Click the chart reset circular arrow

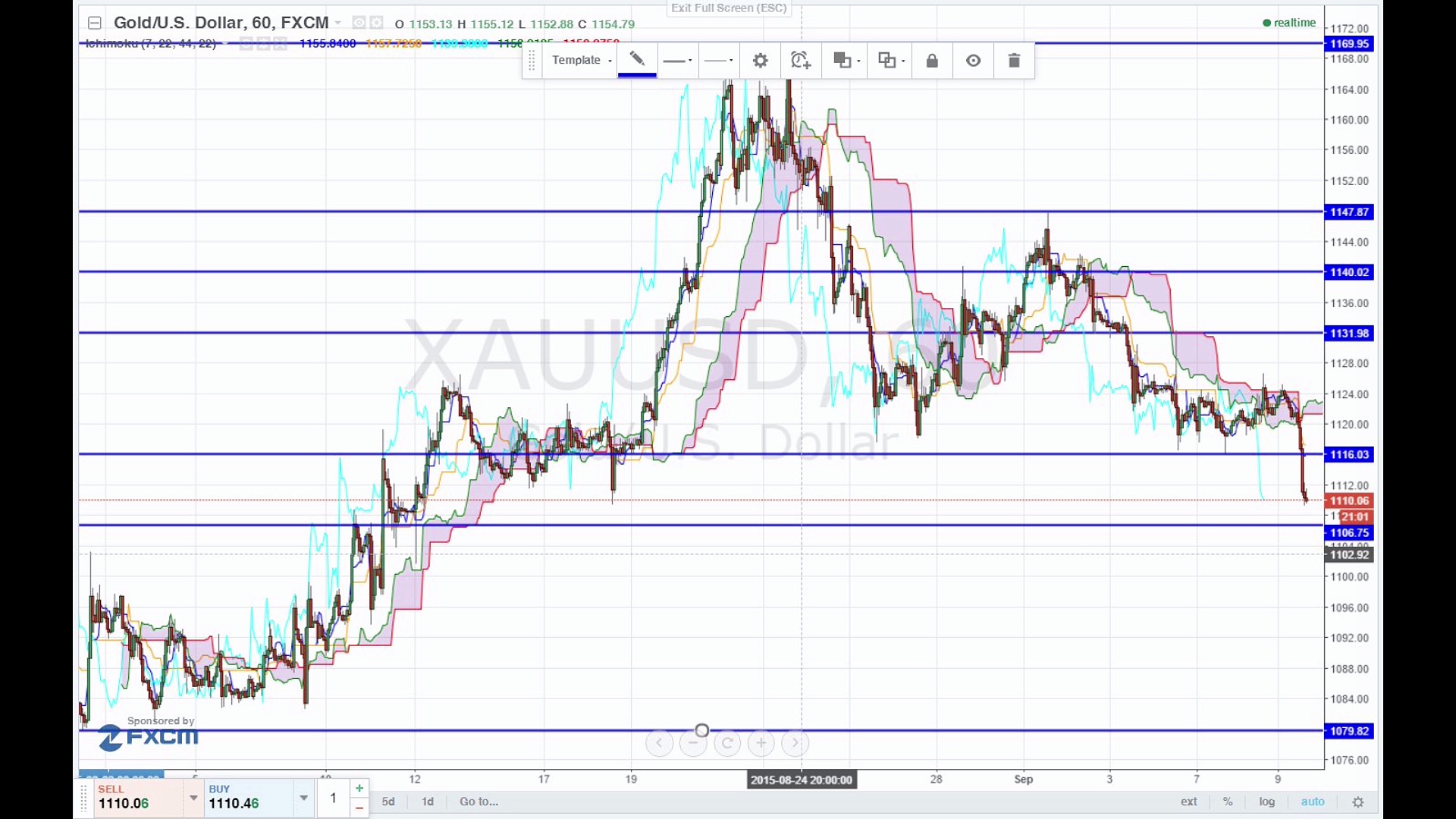point(727,743)
